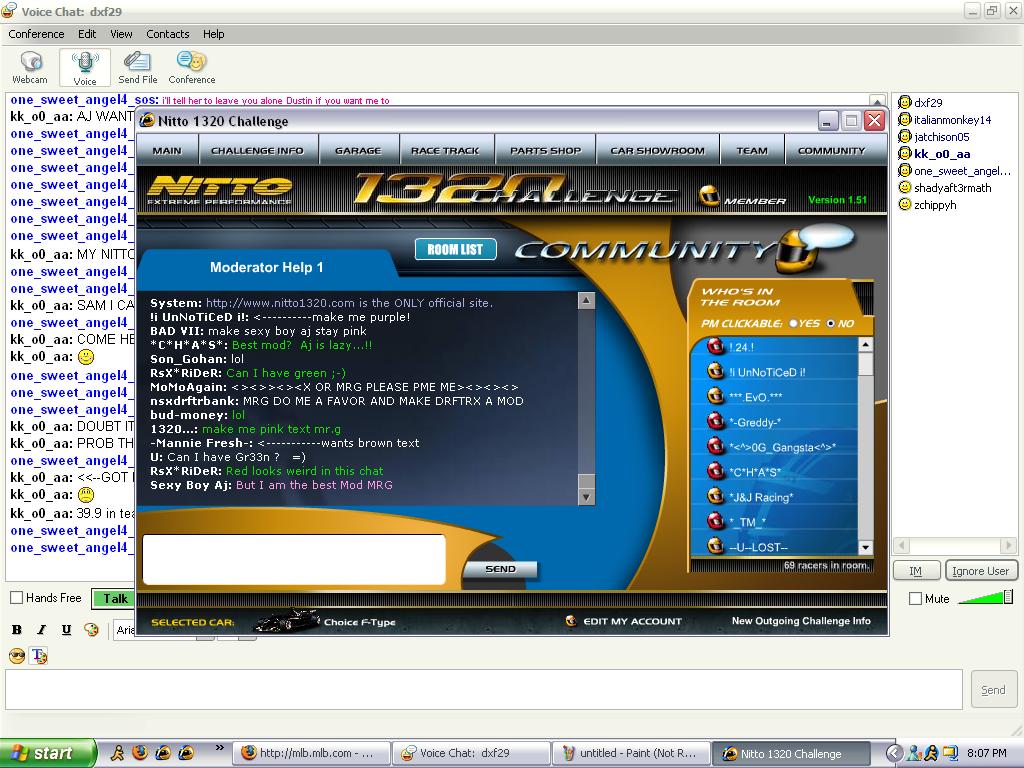Click the helmet icon next to *-Greddy-*
Image resolution: width=1024 pixels, height=768 pixels.
[x=716, y=421]
